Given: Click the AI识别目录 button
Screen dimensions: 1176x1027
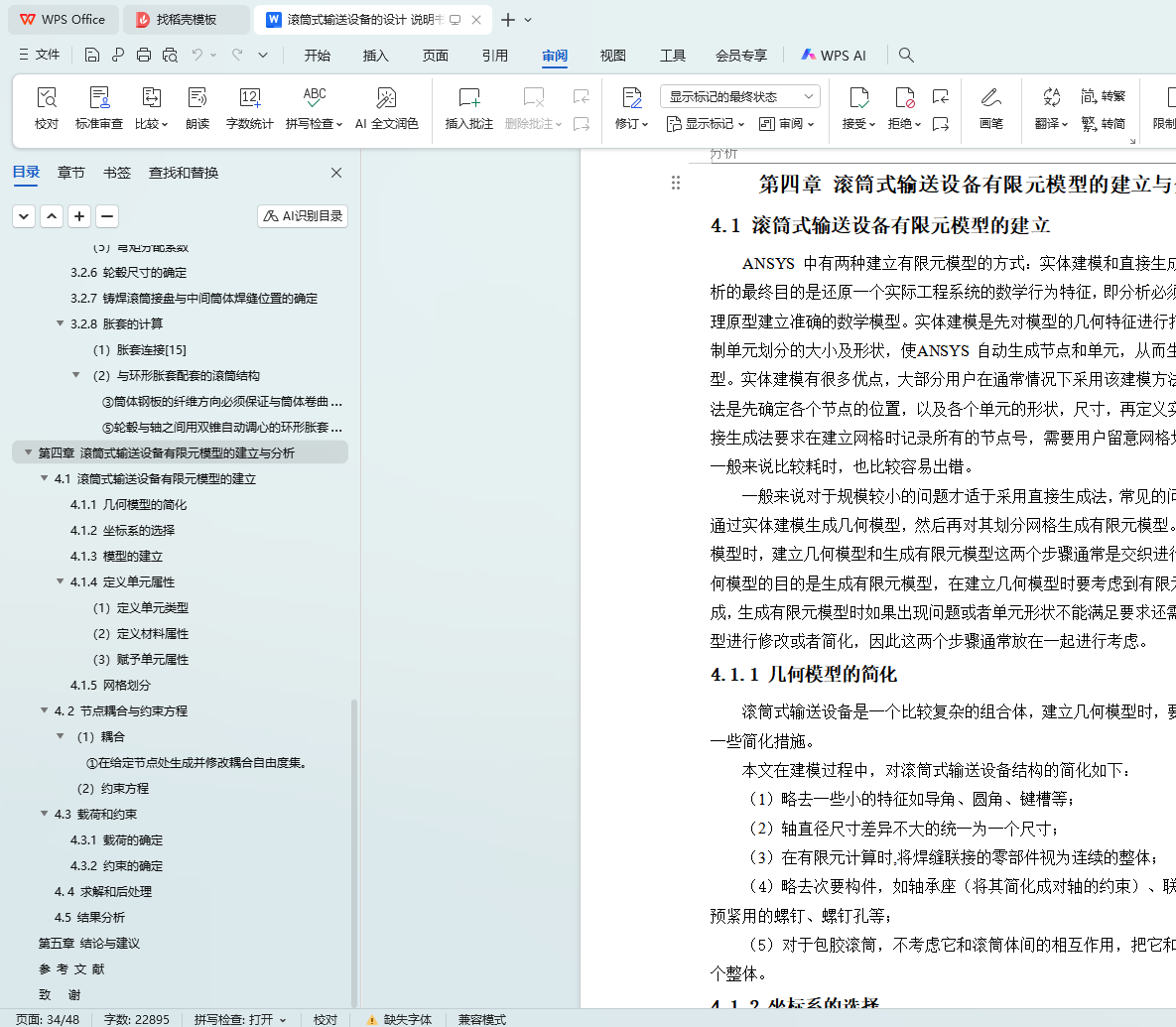Looking at the screenshot, I should pyautogui.click(x=303, y=216).
